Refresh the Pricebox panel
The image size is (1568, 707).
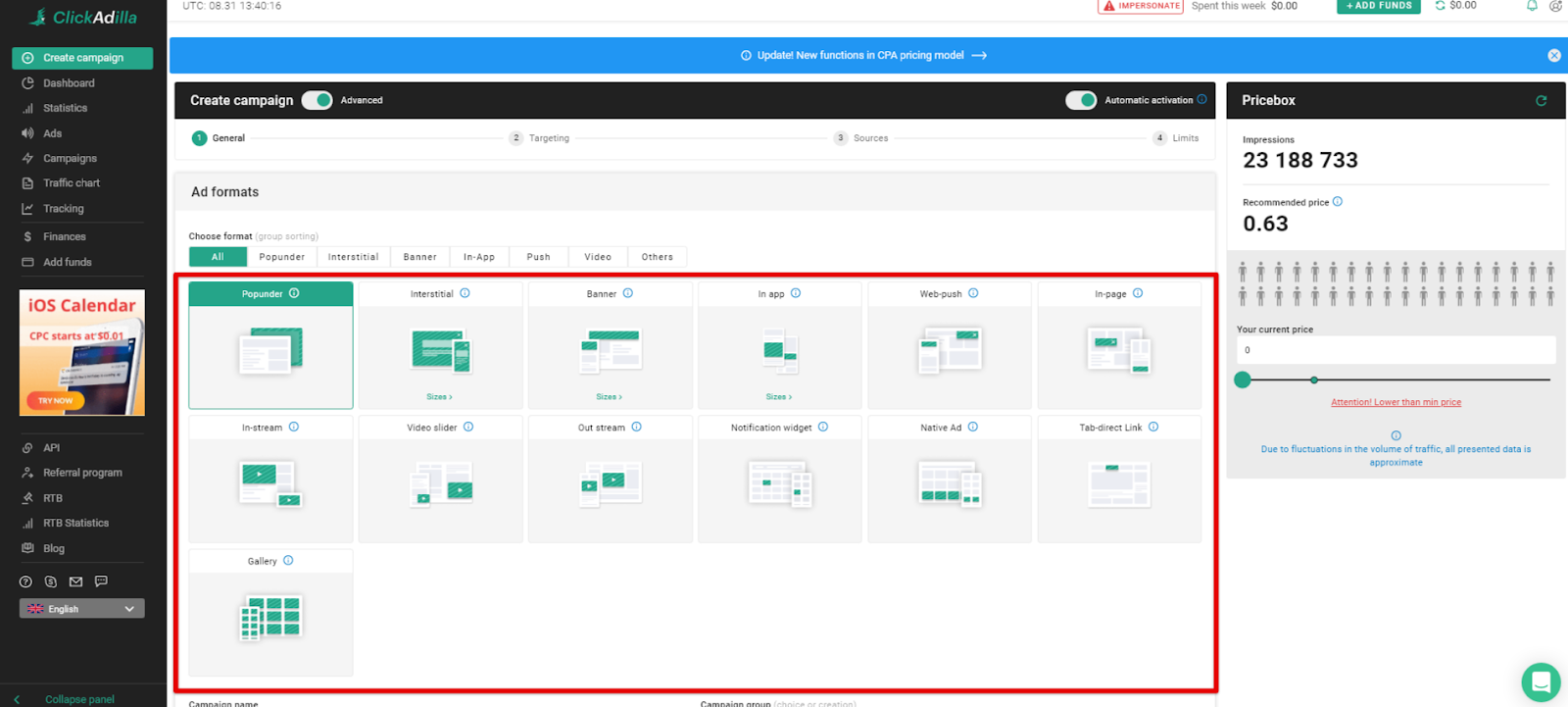[x=1541, y=100]
